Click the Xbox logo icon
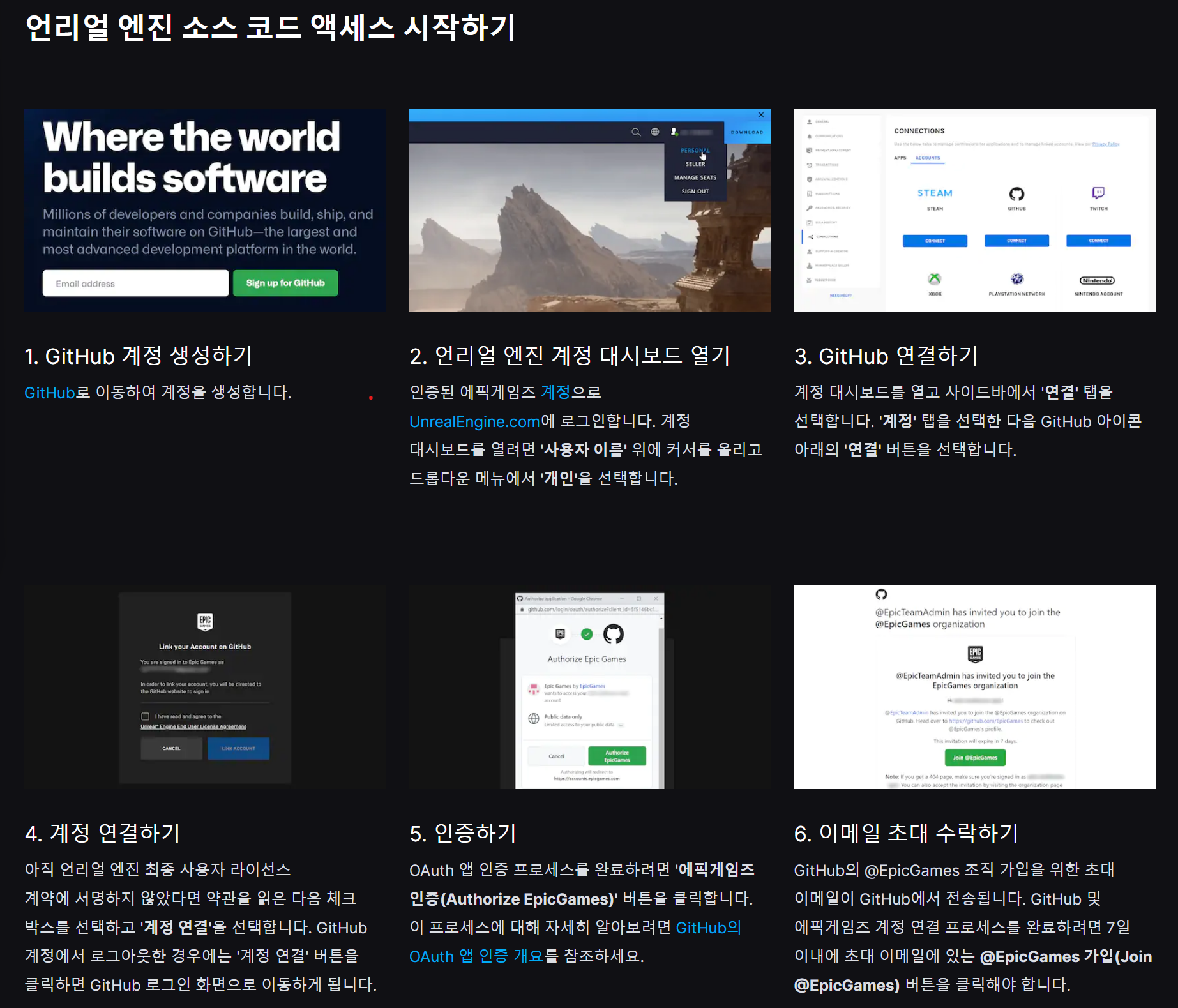The width and height of the screenshot is (1178, 1008). 934,279
